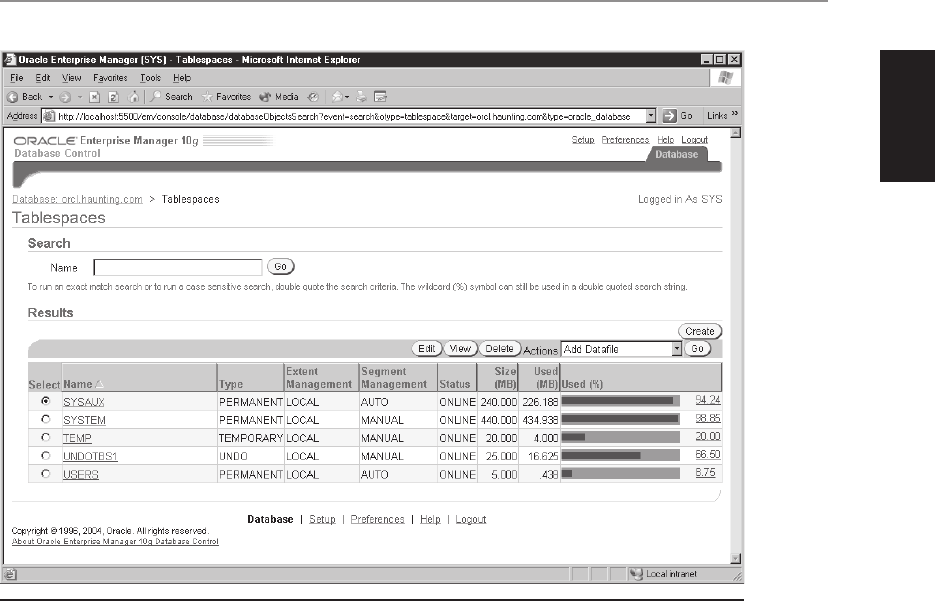Click the footer Preferences link
This screenshot has width=935, height=601.
click(377, 519)
